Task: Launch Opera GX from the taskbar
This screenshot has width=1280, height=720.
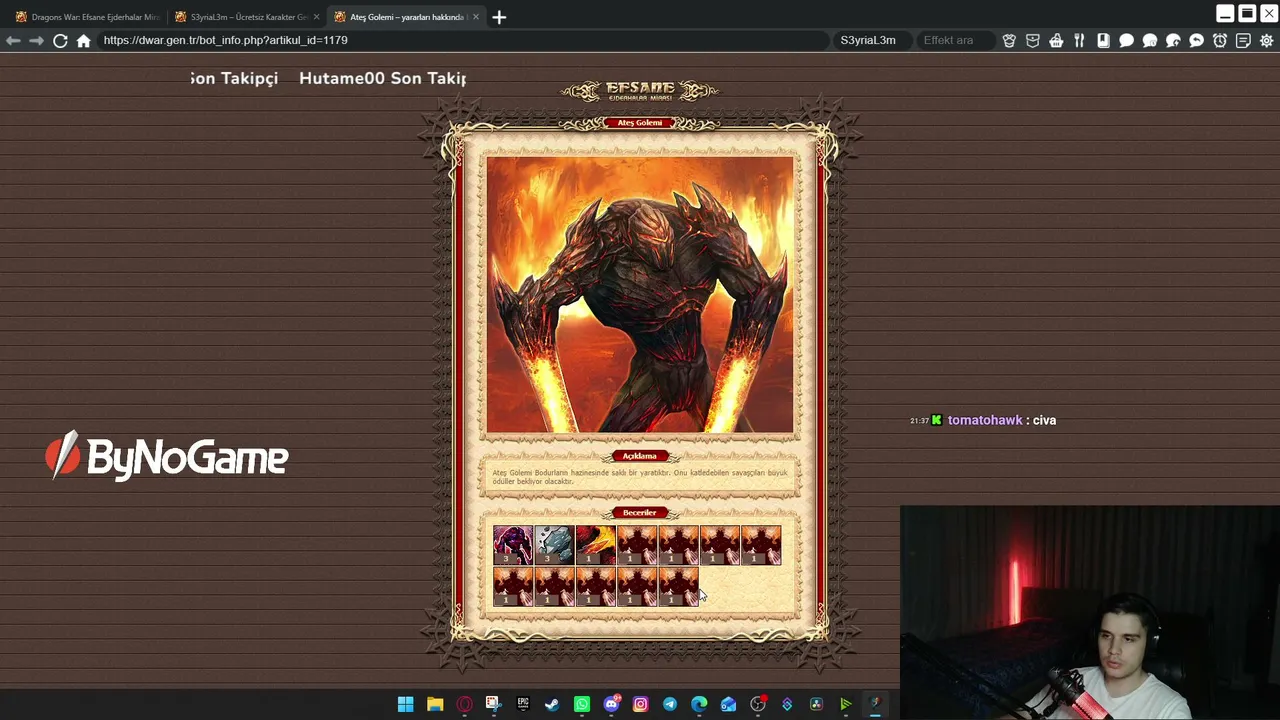Action: tap(464, 704)
